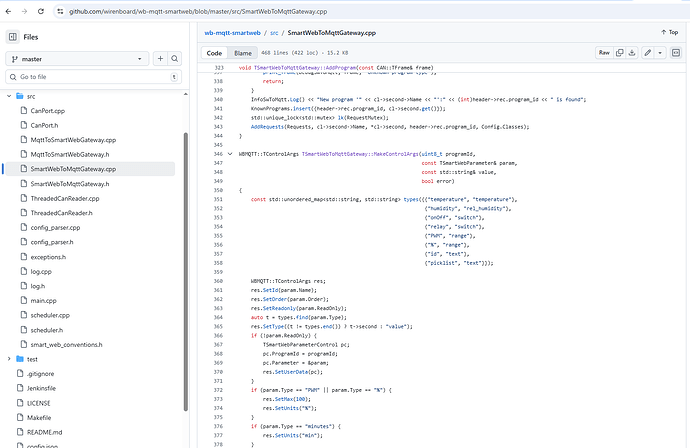This screenshot has width=690, height=448.
Task: Jump to Top of the file
Action: pyautogui.click(x=669, y=32)
